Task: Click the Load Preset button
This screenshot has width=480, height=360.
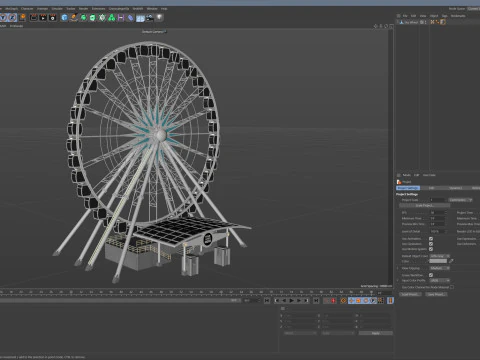Action: coord(410,294)
